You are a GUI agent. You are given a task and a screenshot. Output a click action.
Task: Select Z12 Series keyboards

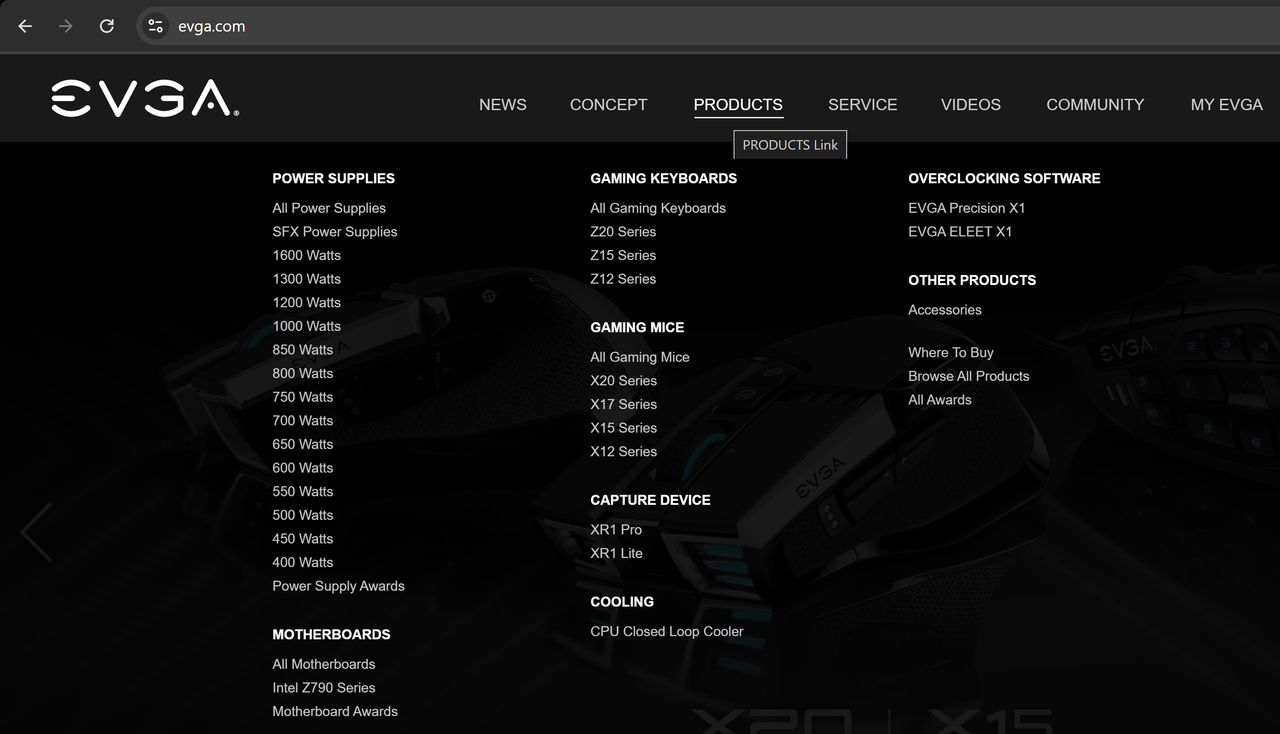tap(623, 279)
